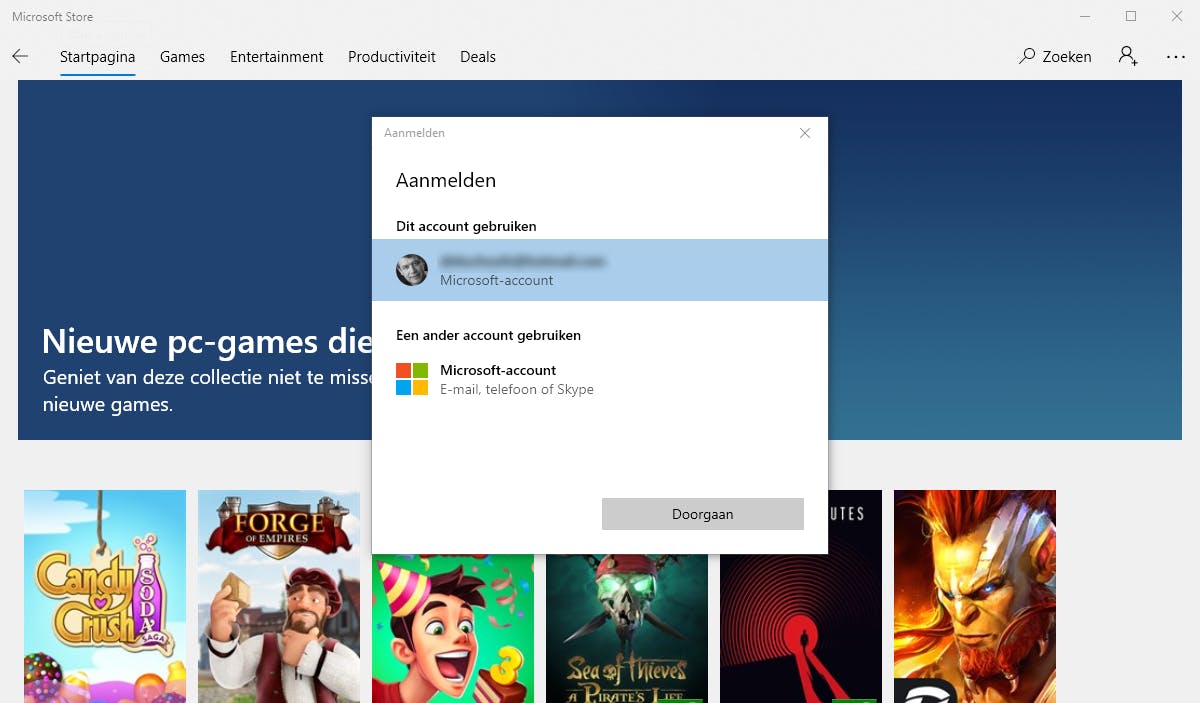Image resolution: width=1200 pixels, height=703 pixels.
Task: Open the birthday party hat game tile
Action: 453,628
